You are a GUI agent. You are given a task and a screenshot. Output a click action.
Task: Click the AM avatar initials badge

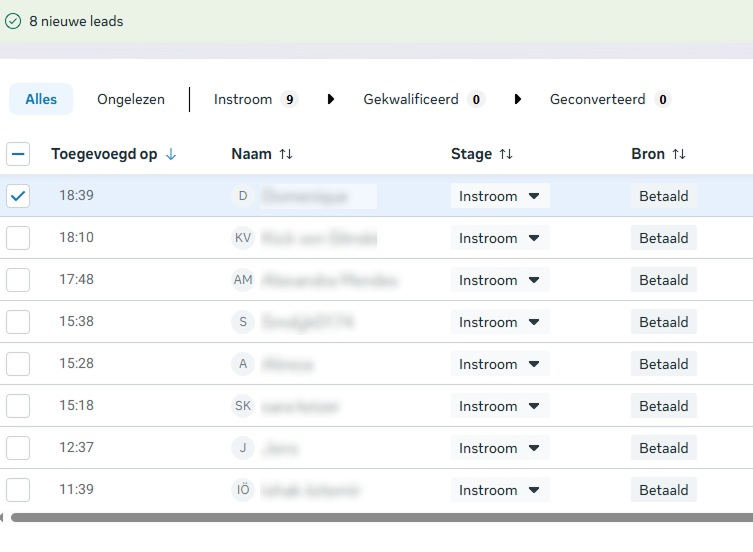click(x=243, y=280)
